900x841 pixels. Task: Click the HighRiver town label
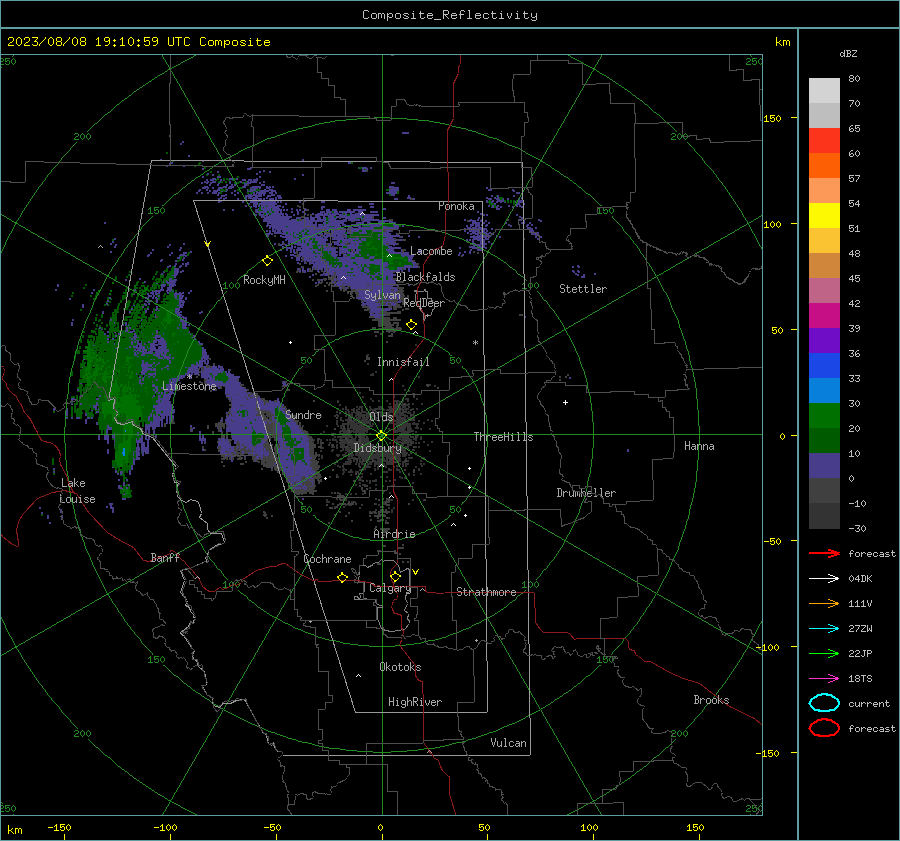click(415, 702)
